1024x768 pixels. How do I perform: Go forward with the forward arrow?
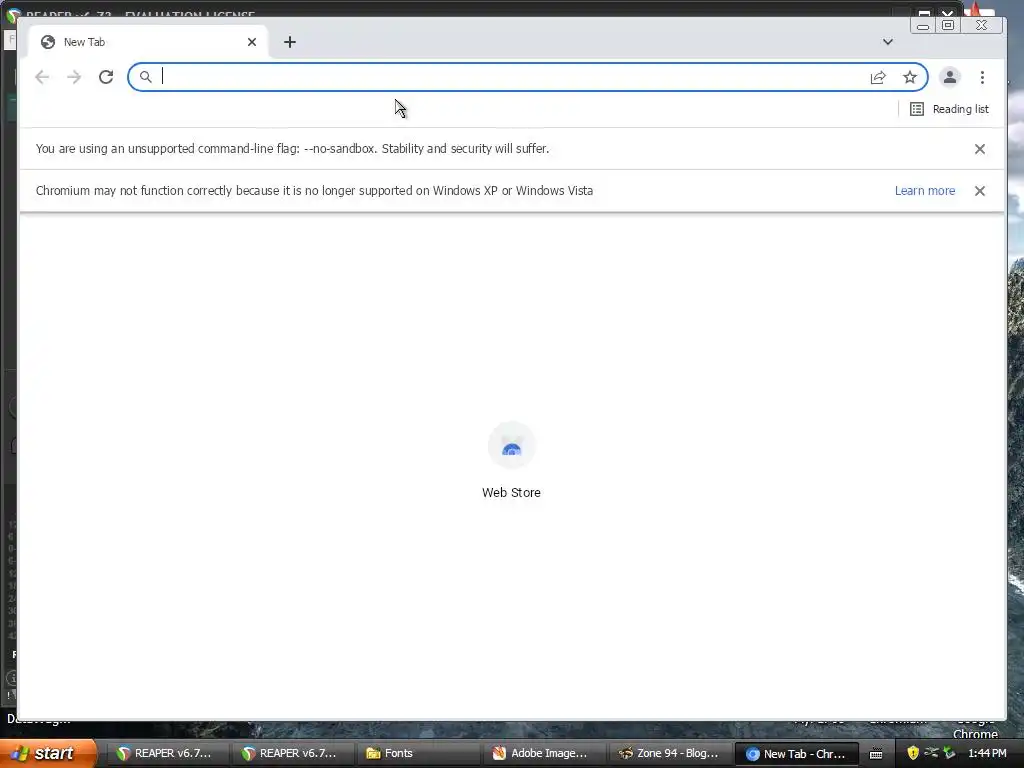(x=74, y=77)
